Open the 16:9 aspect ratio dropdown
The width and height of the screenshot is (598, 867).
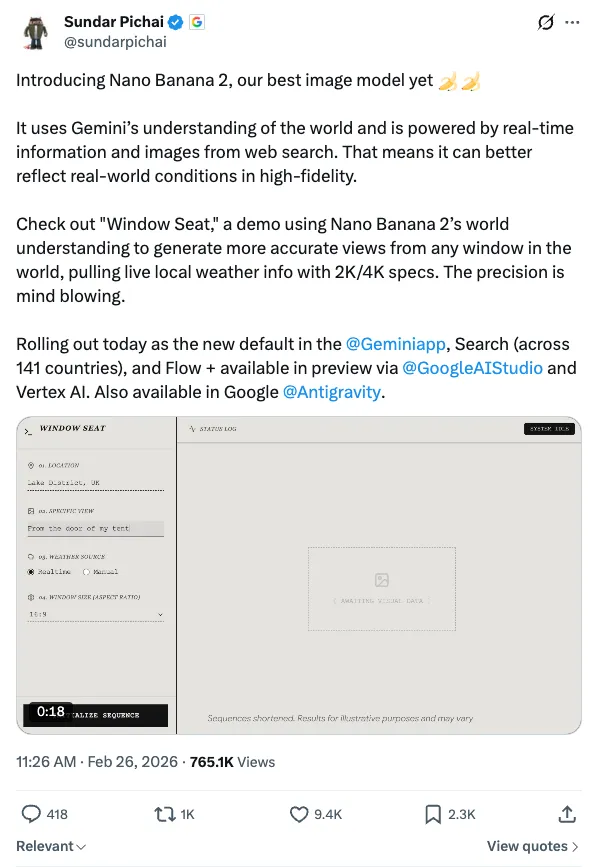pos(95,613)
